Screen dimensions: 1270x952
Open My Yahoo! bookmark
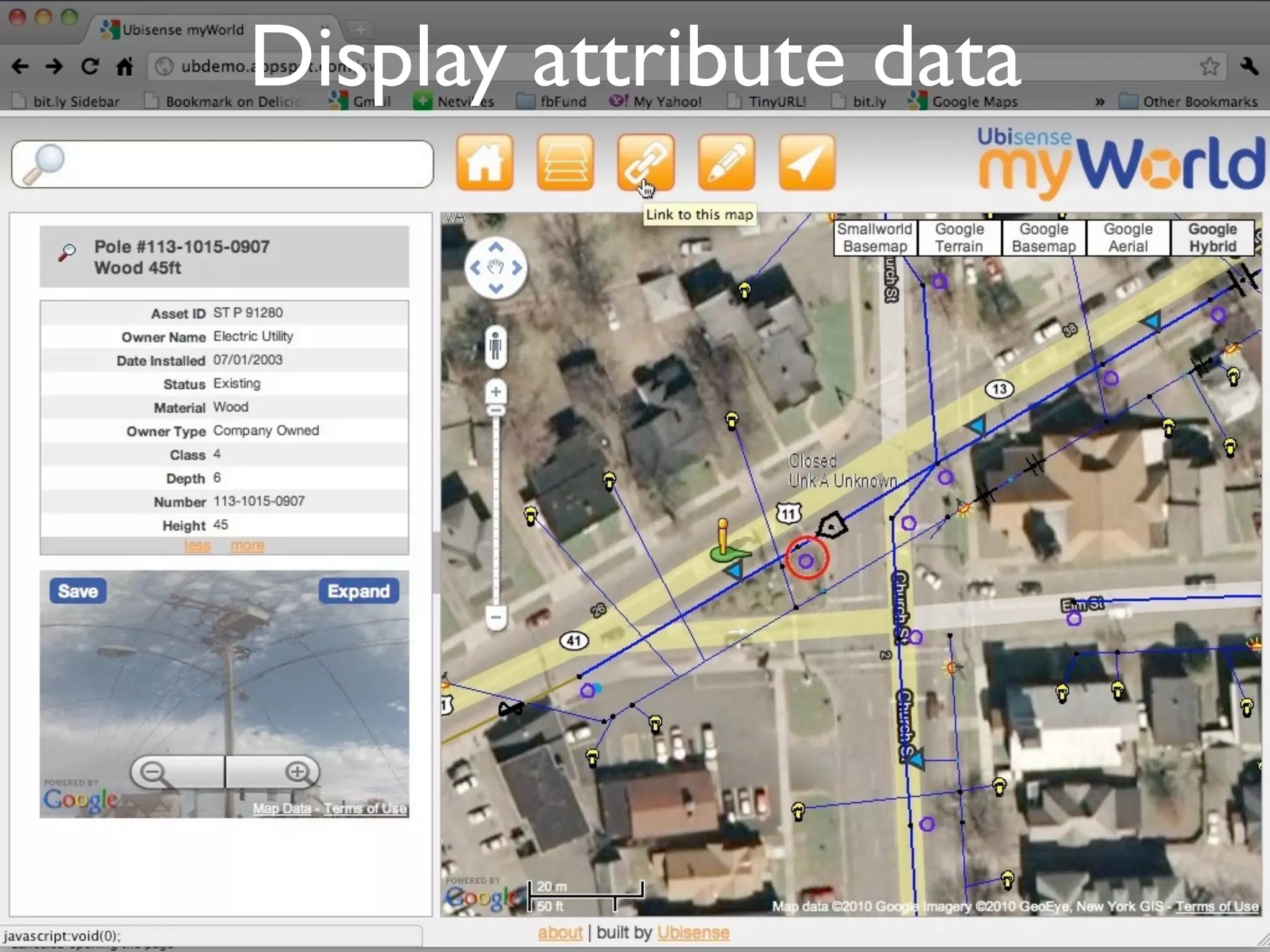pyautogui.click(x=655, y=101)
